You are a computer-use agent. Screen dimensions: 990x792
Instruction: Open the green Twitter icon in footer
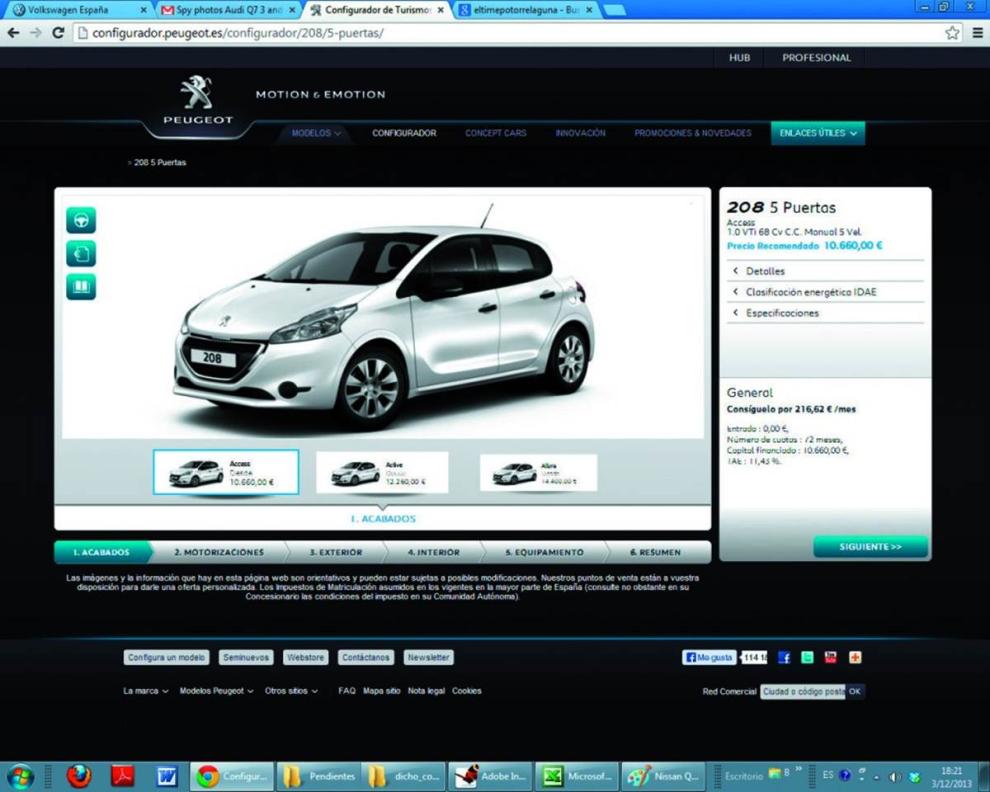[x=808, y=657]
